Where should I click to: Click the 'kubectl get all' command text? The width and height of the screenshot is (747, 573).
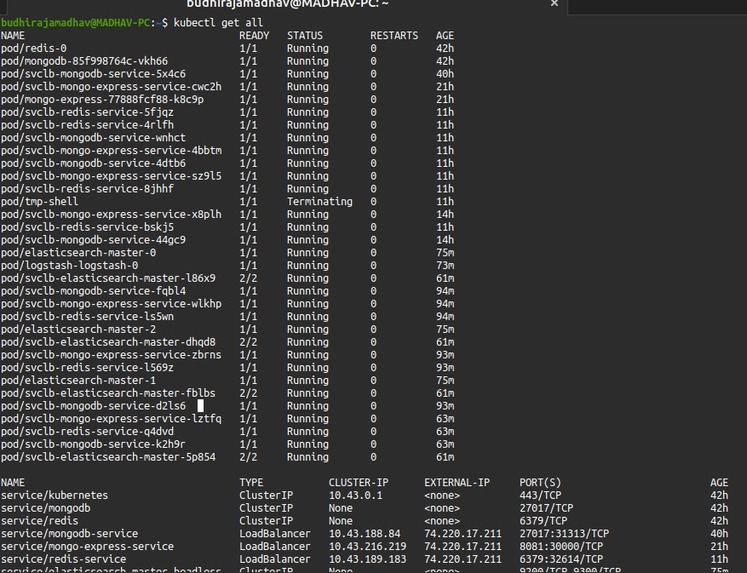coord(218,23)
